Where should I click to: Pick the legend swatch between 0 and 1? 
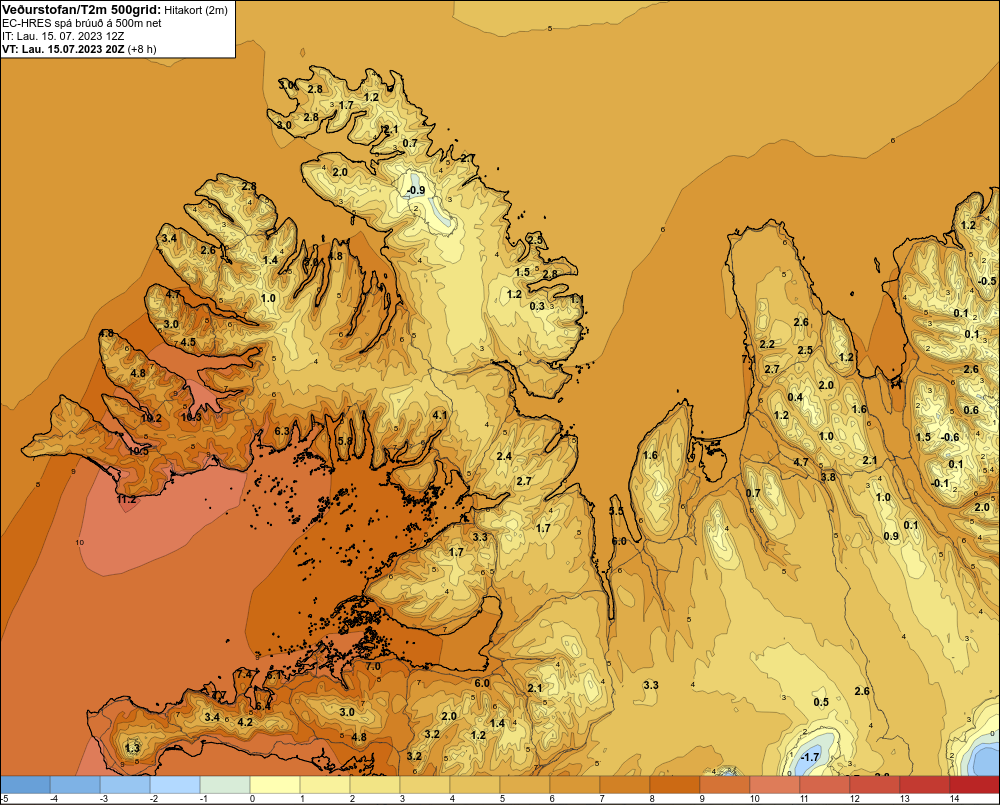point(275,785)
